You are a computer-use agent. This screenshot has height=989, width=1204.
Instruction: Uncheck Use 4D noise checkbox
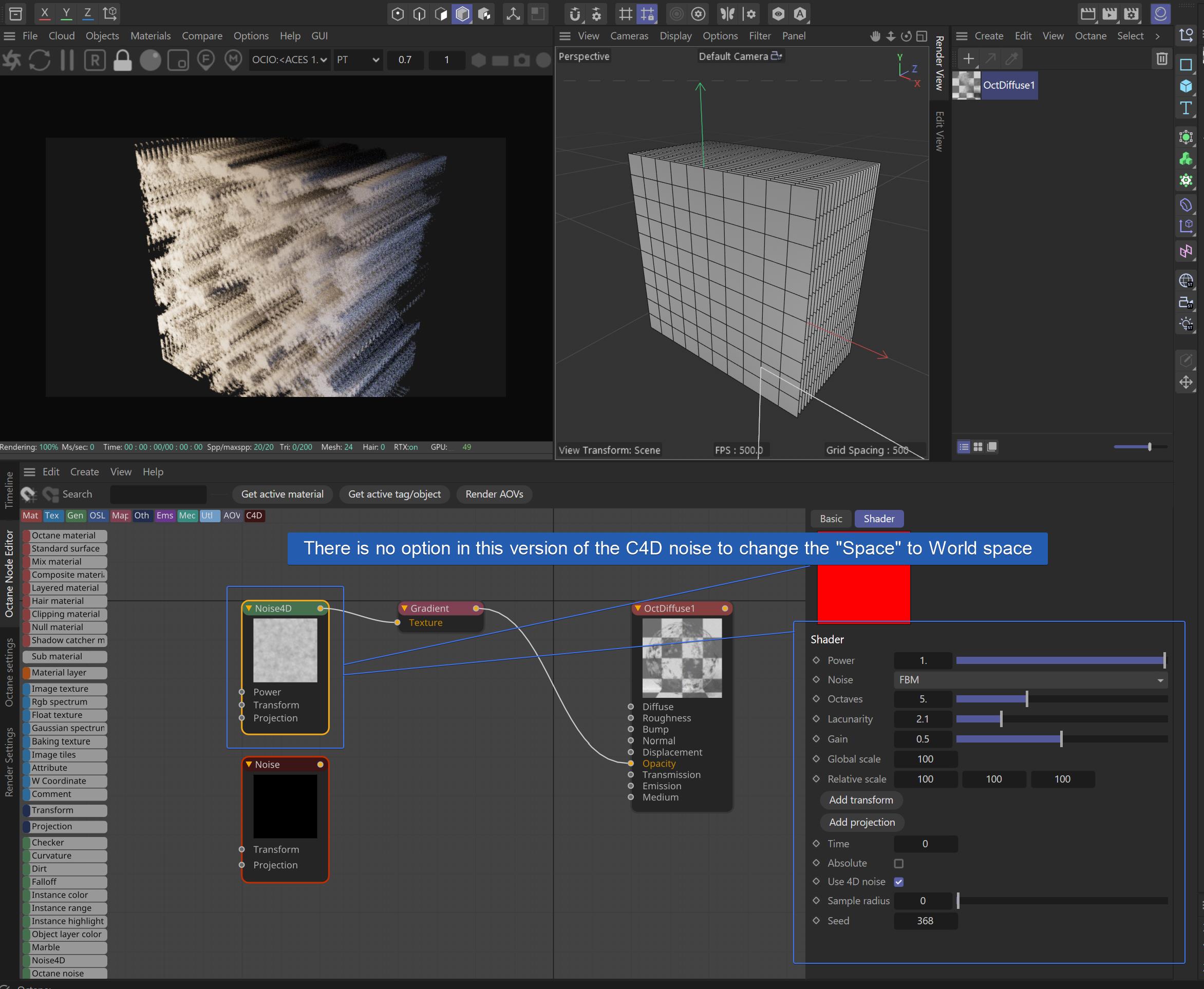[x=898, y=882]
